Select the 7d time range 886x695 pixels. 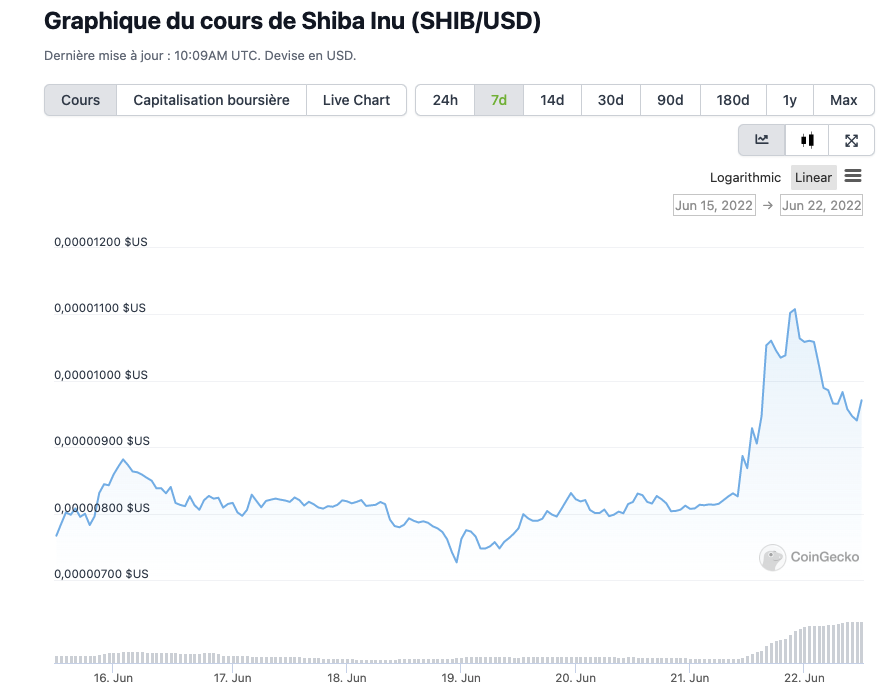click(498, 100)
